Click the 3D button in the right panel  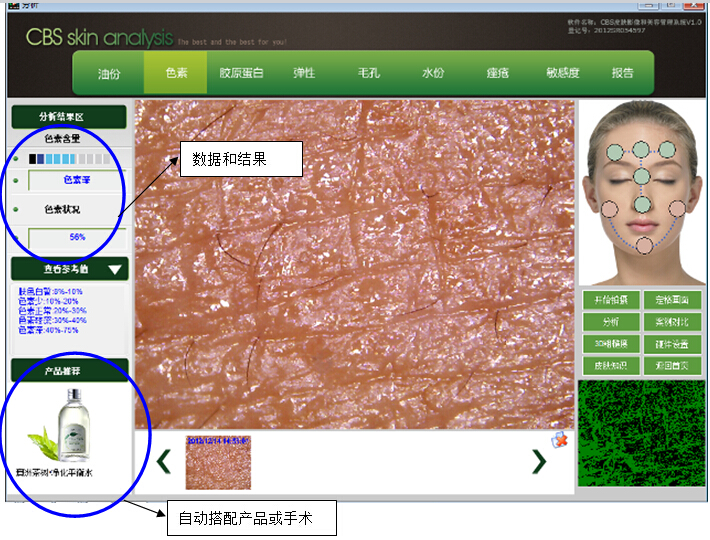[x=611, y=344]
